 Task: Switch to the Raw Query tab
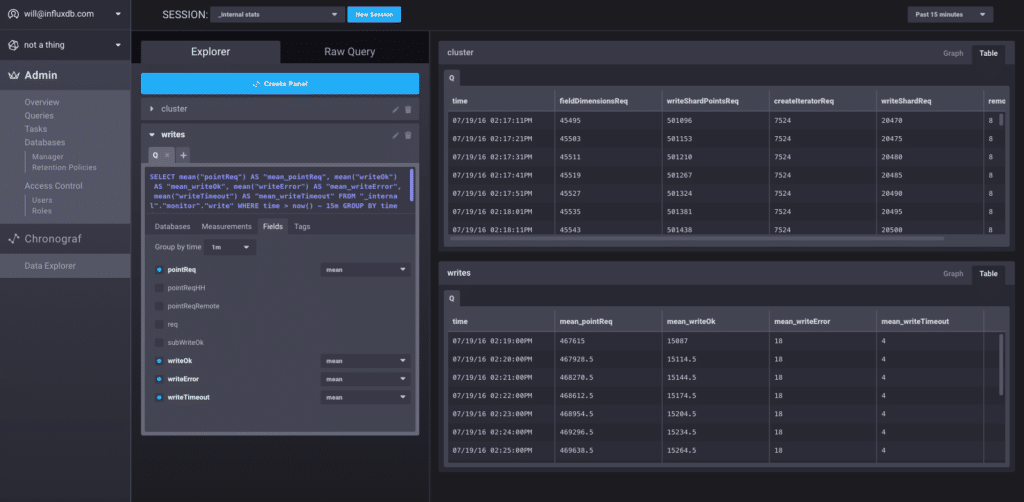pos(349,51)
